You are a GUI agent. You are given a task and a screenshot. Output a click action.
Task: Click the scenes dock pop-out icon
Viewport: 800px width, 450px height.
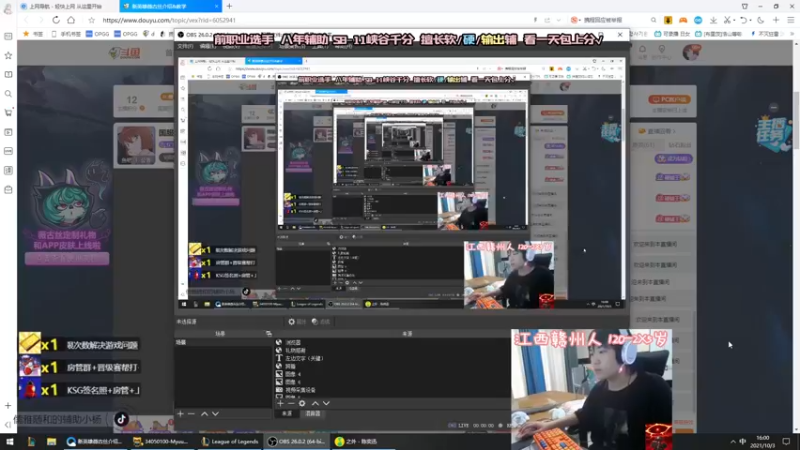coord(269,334)
